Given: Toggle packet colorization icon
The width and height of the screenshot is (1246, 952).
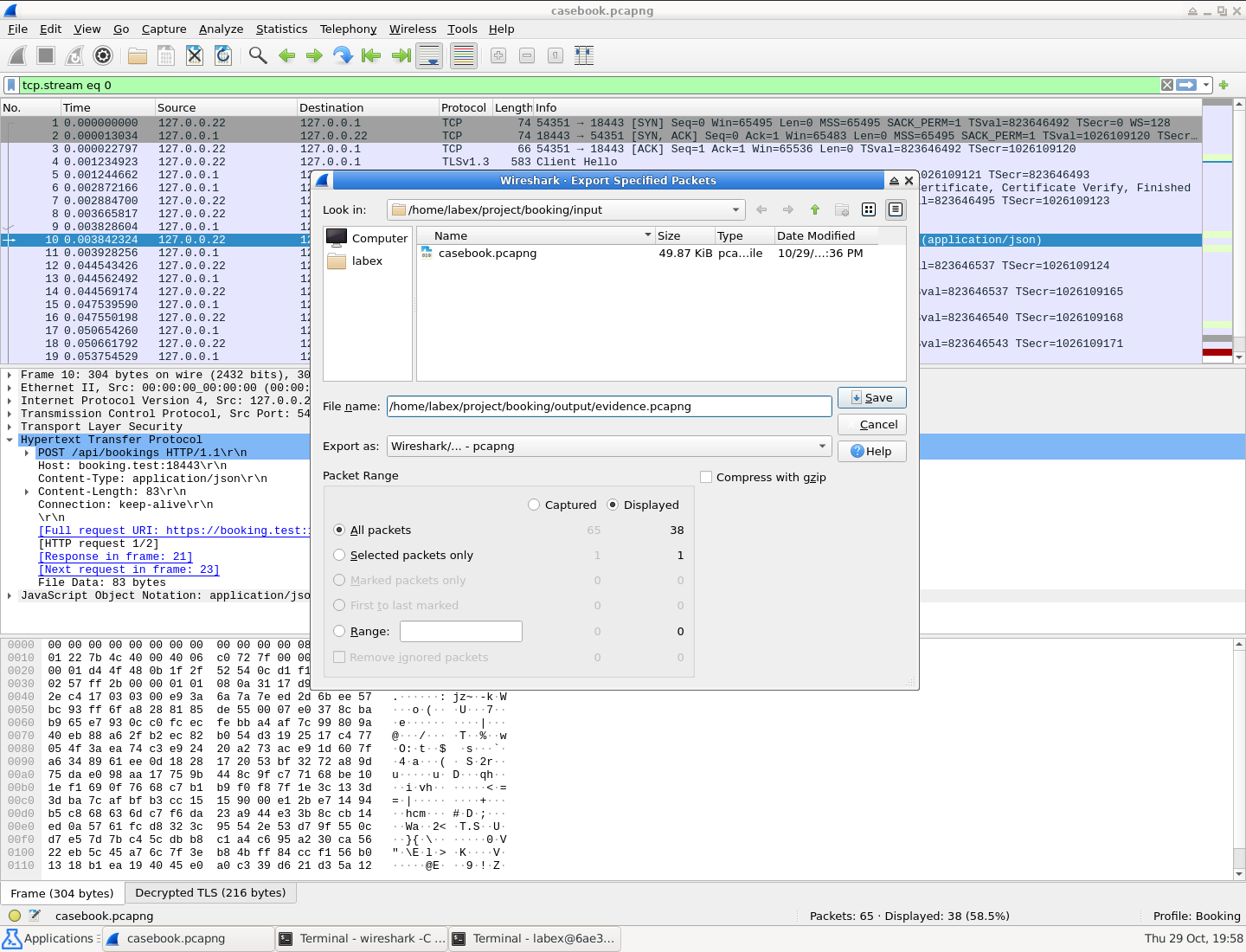Looking at the screenshot, I should pyautogui.click(x=464, y=56).
